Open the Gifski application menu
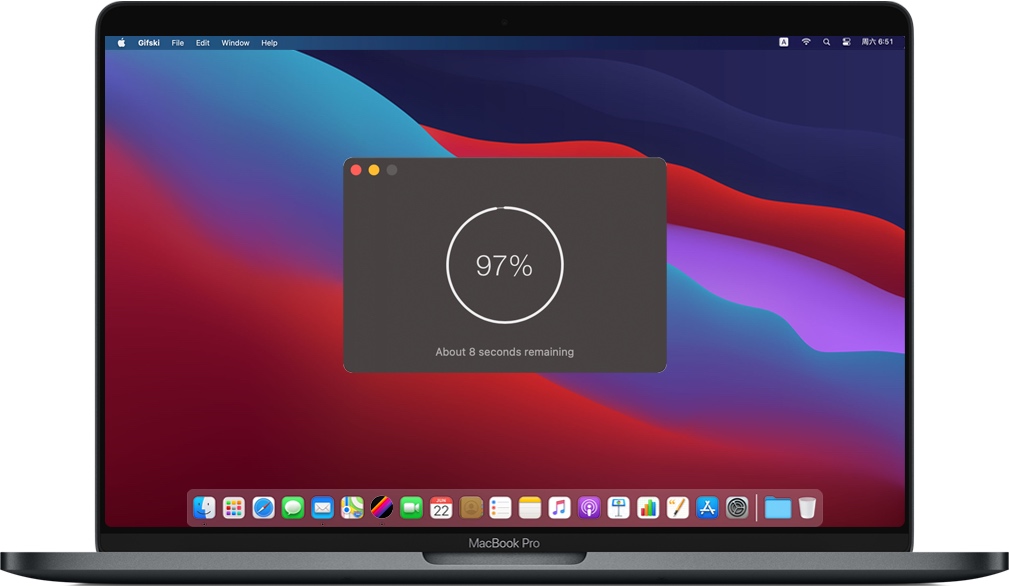Image resolution: width=1009 pixels, height=586 pixels. click(x=149, y=43)
